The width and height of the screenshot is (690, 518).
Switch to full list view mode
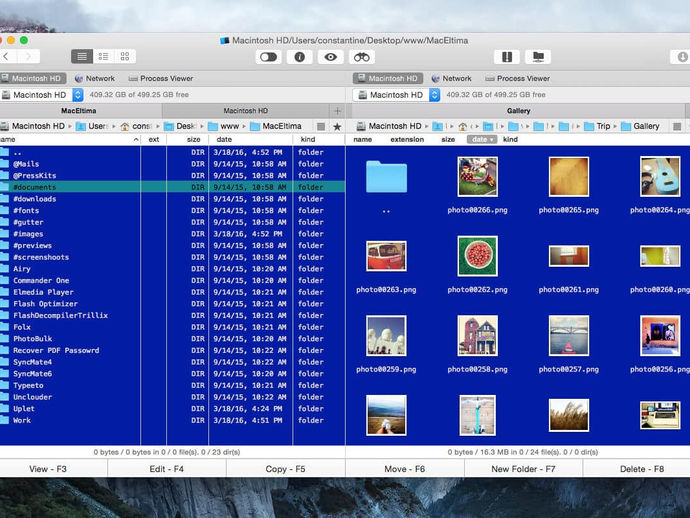[83, 57]
